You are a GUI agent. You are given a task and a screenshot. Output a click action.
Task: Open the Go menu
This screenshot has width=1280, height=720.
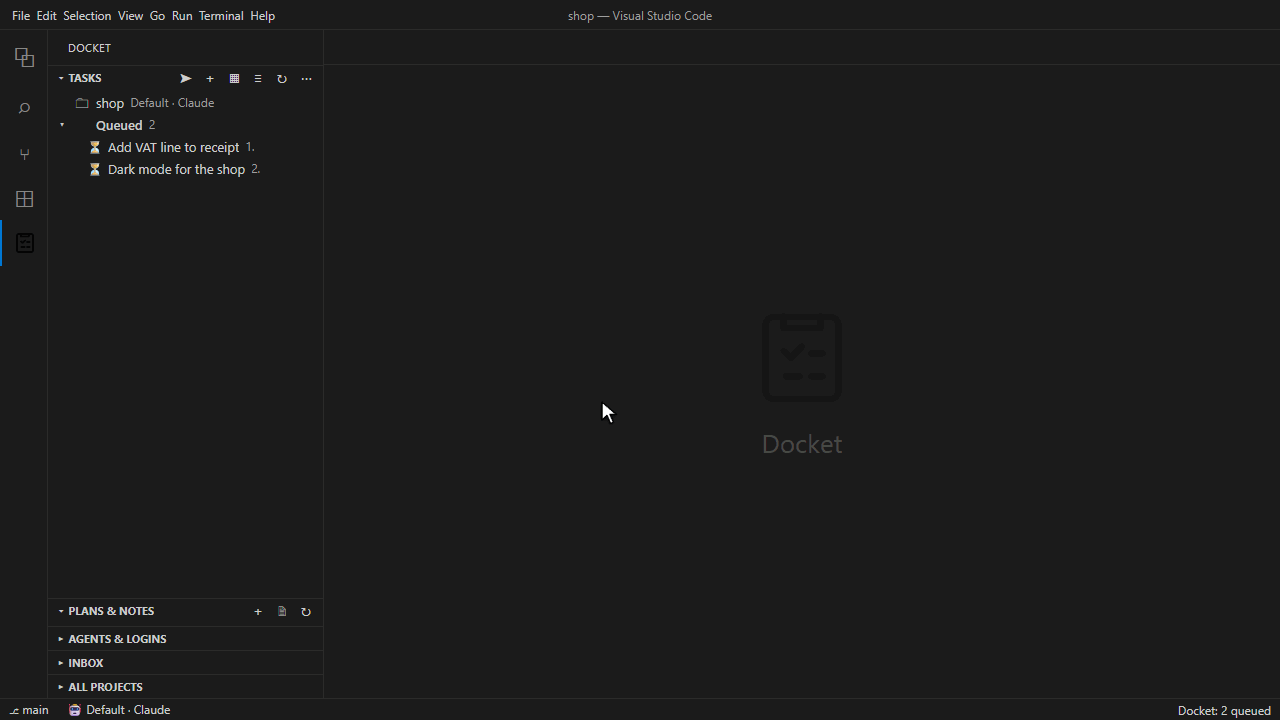pyautogui.click(x=157, y=16)
